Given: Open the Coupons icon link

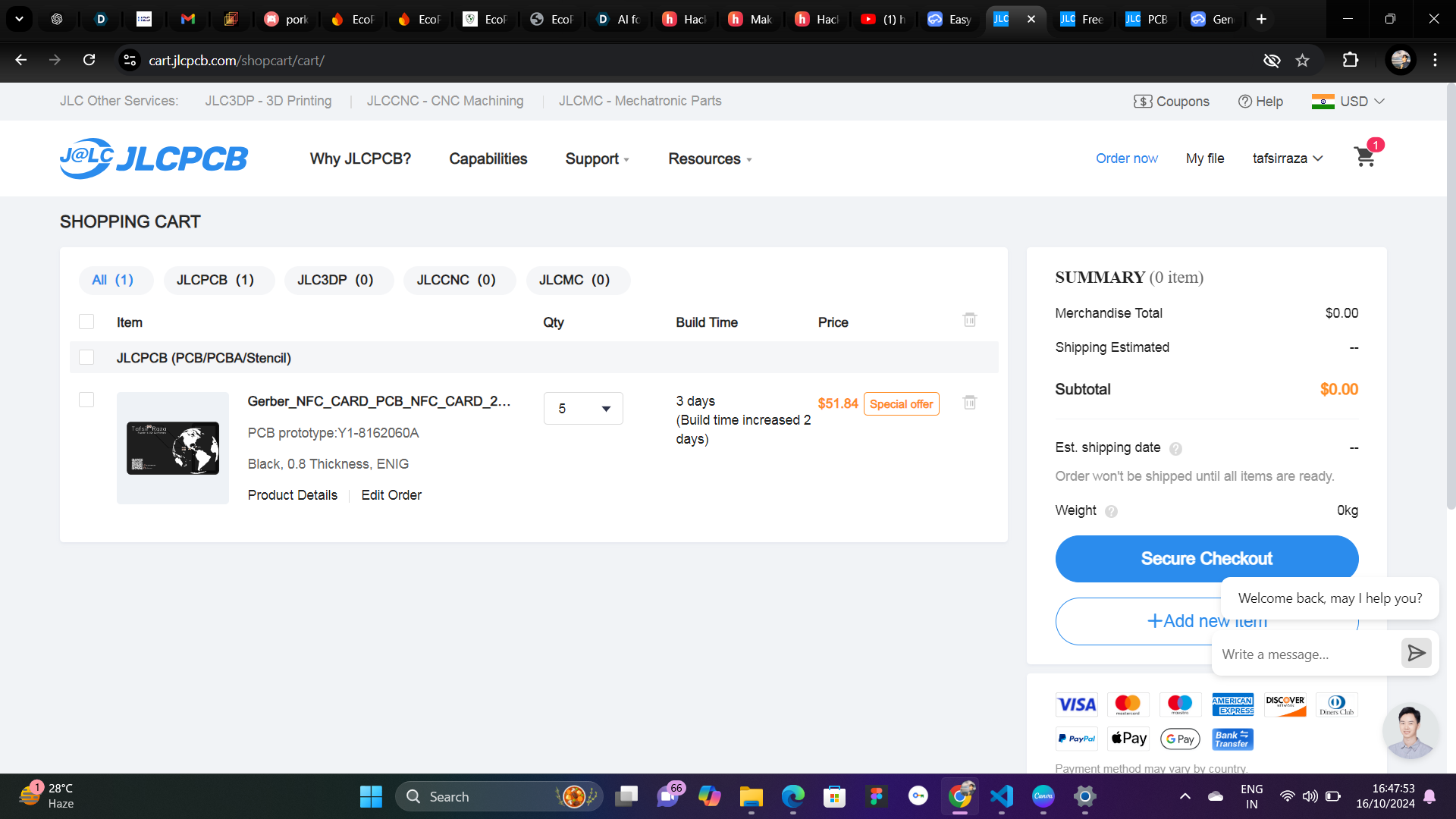Looking at the screenshot, I should [1171, 101].
